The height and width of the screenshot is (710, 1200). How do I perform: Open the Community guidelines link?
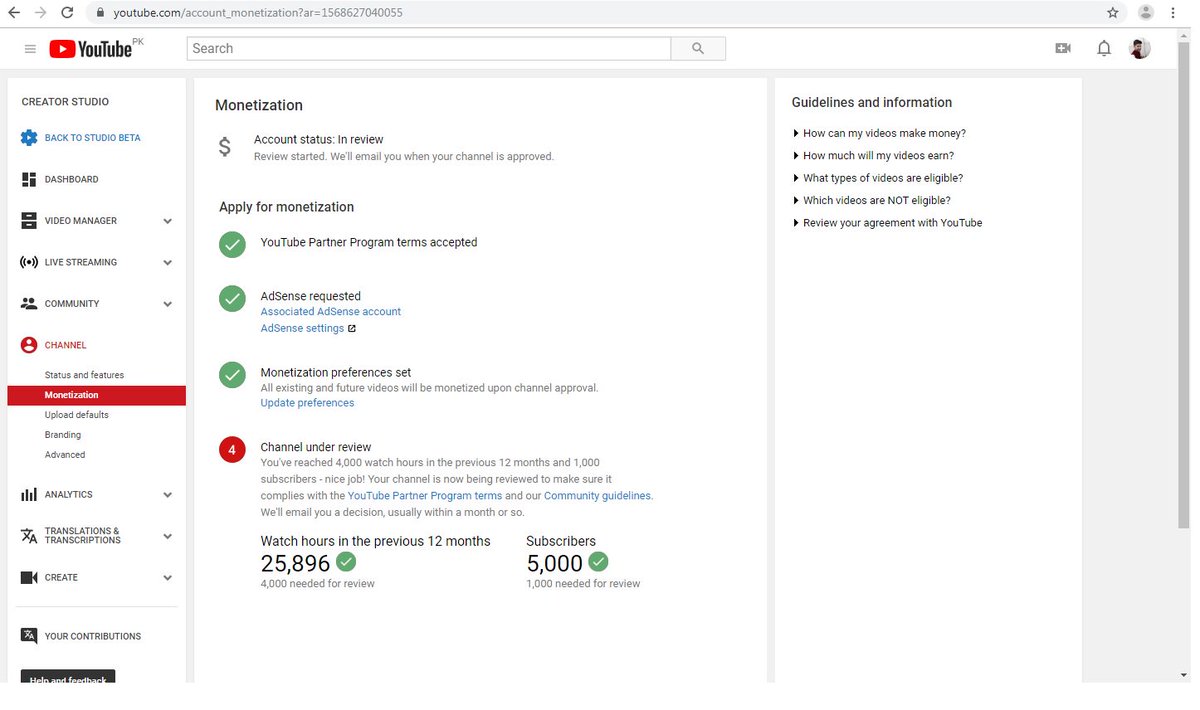(x=598, y=496)
